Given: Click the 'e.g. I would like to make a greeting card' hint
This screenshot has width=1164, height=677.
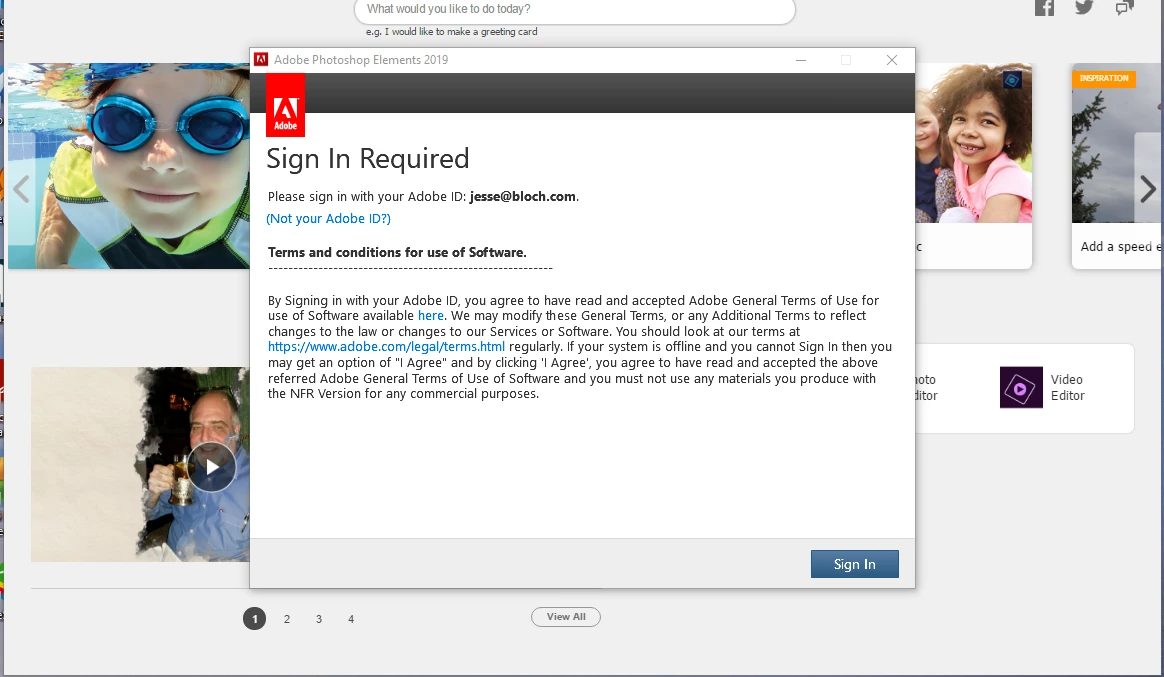Looking at the screenshot, I should (451, 32).
